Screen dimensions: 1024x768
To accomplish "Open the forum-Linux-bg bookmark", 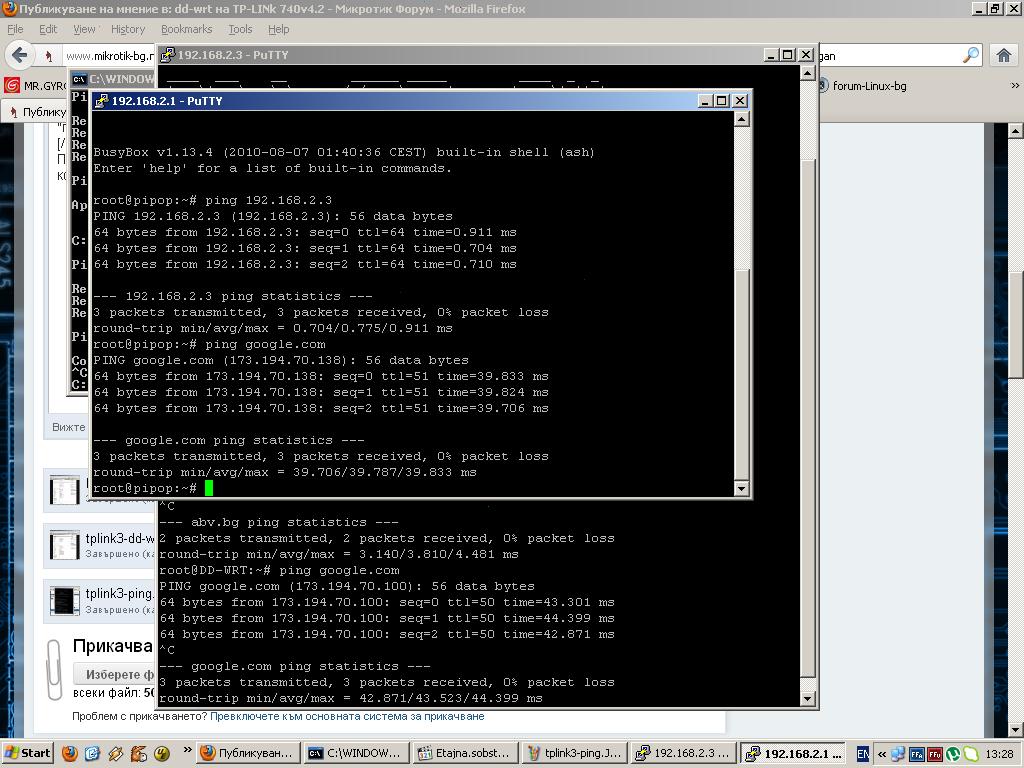I will 868,86.
